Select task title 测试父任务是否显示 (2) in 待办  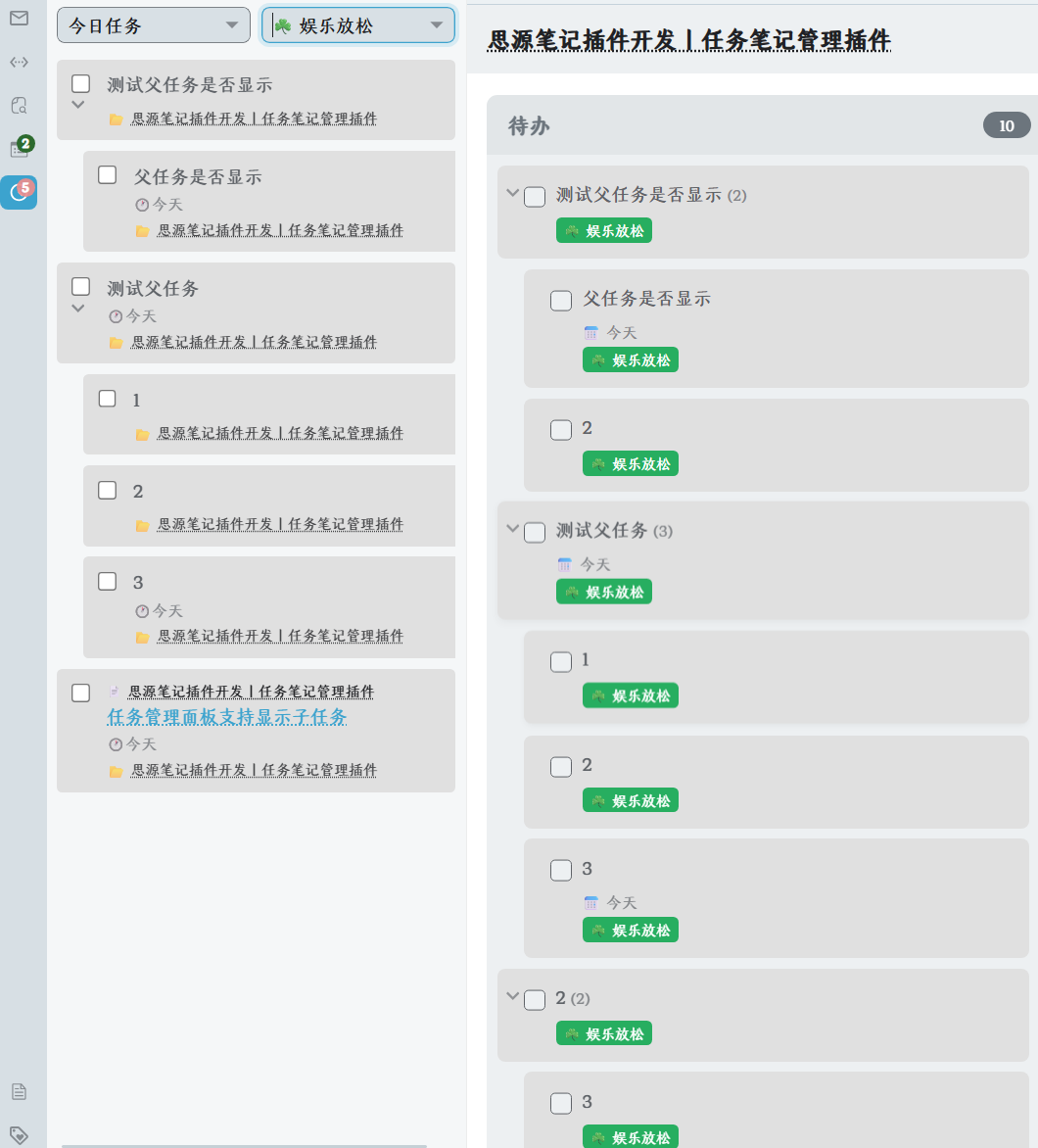pos(651,196)
